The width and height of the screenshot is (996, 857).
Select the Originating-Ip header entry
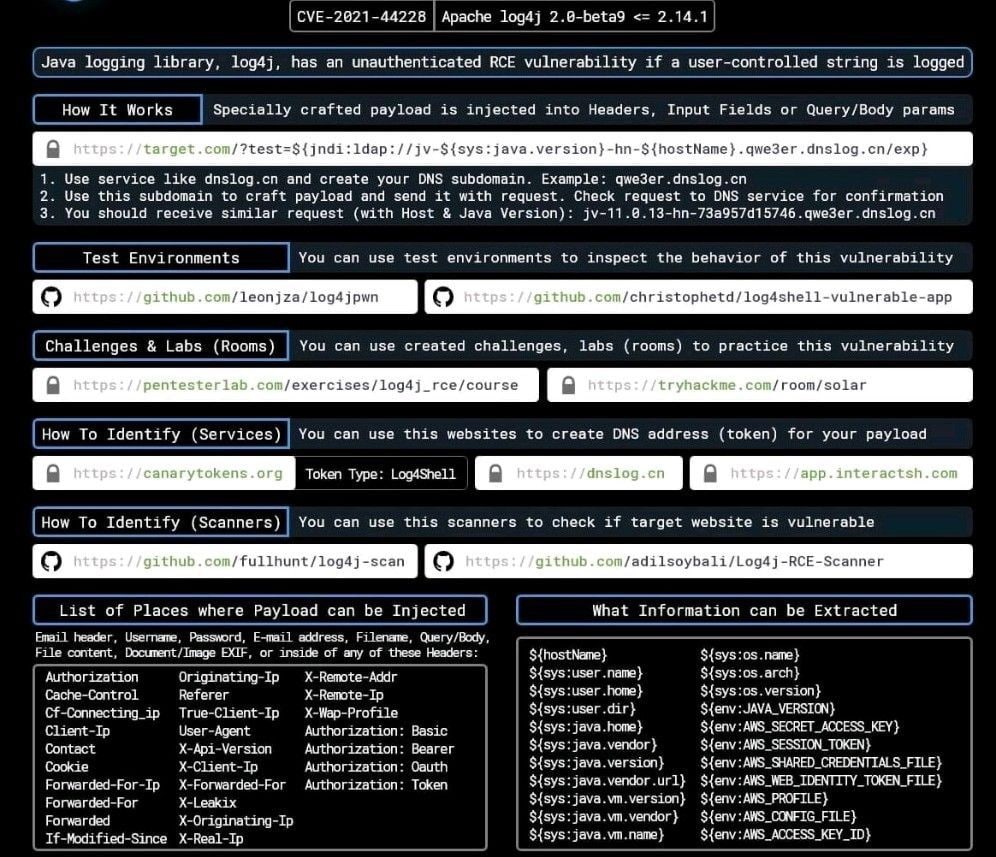tap(229, 677)
